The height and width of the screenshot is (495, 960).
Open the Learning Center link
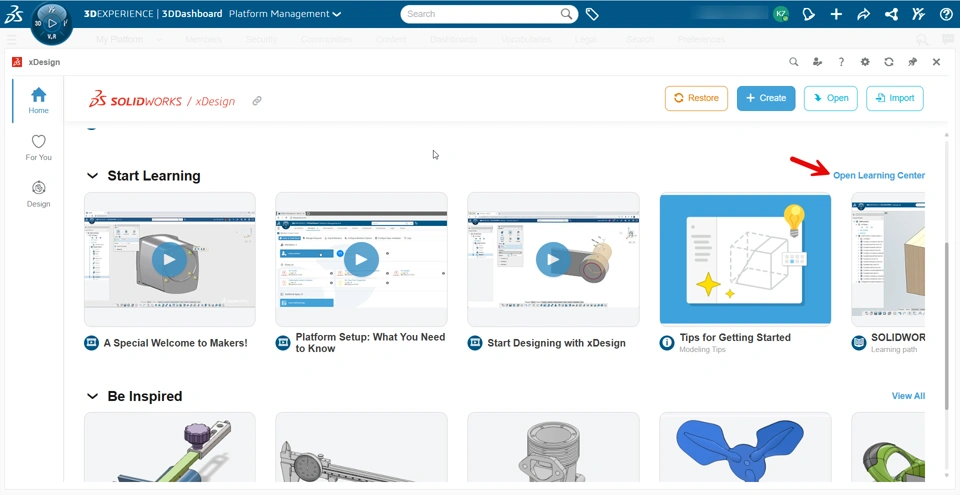click(x=879, y=175)
